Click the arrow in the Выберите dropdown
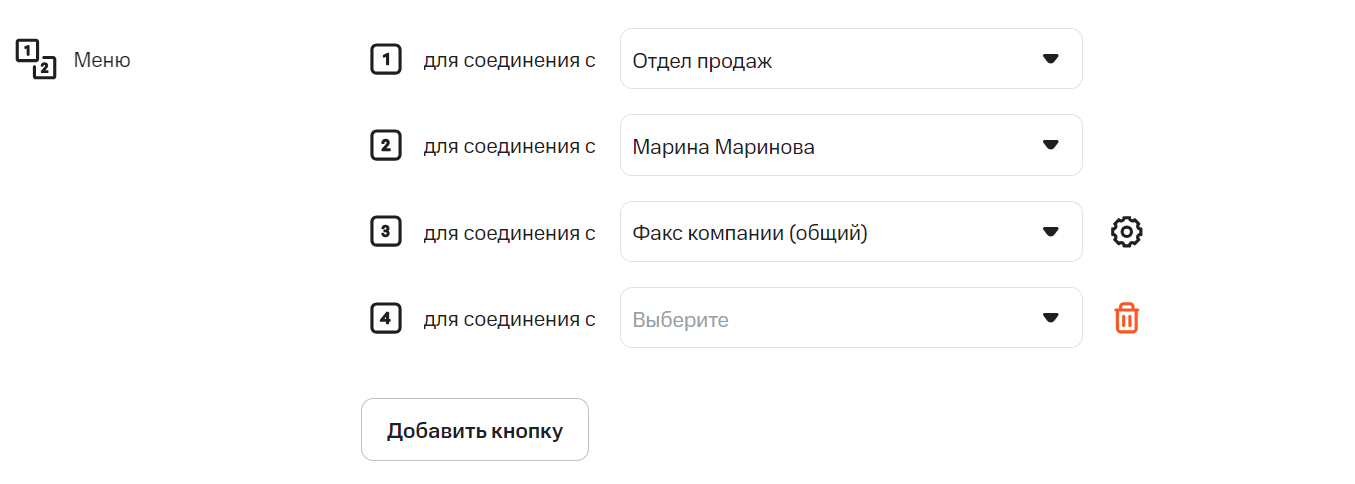The width and height of the screenshot is (1355, 484). tap(1050, 318)
